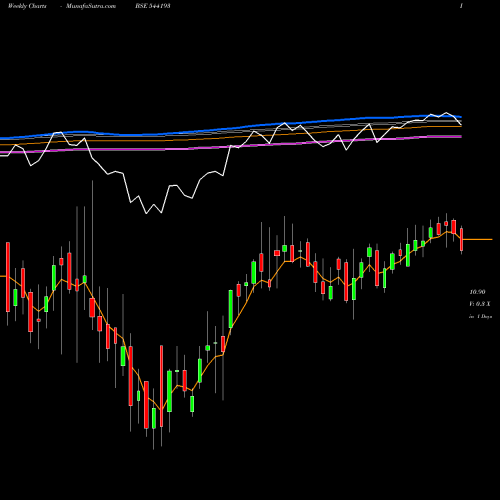Click the 'in 1 Days' text
Image resolution: width=500 pixels, height=500 pixels.
click(480, 316)
